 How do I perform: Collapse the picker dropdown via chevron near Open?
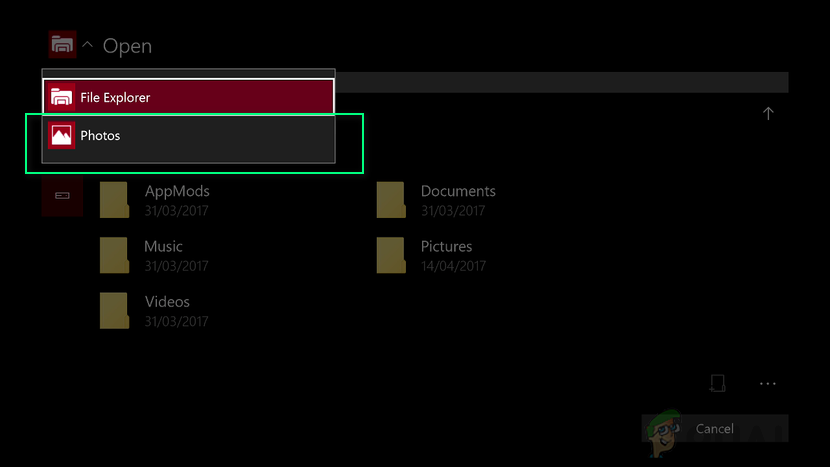(88, 45)
